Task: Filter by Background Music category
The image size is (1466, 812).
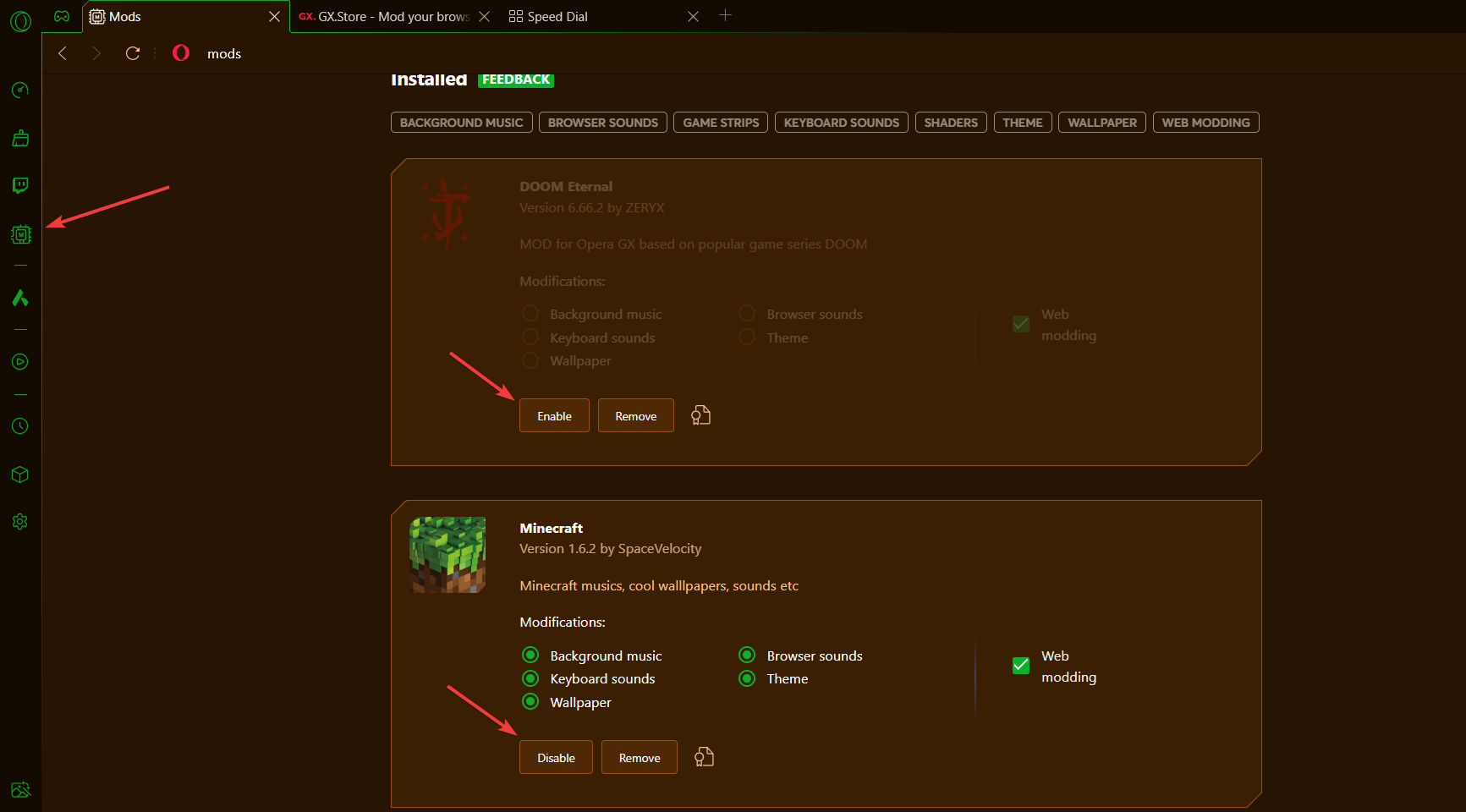Action: click(x=462, y=123)
